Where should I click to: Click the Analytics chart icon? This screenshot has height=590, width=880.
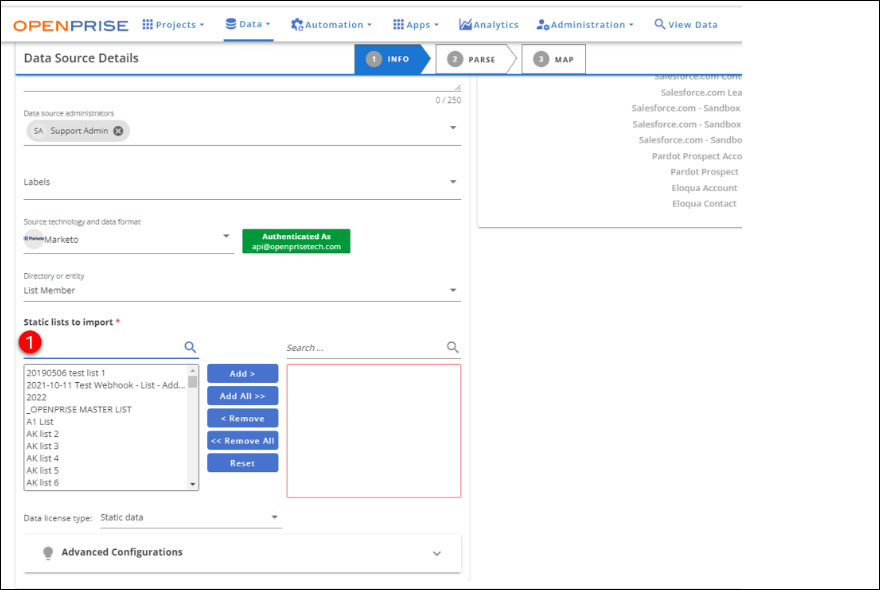[x=465, y=24]
